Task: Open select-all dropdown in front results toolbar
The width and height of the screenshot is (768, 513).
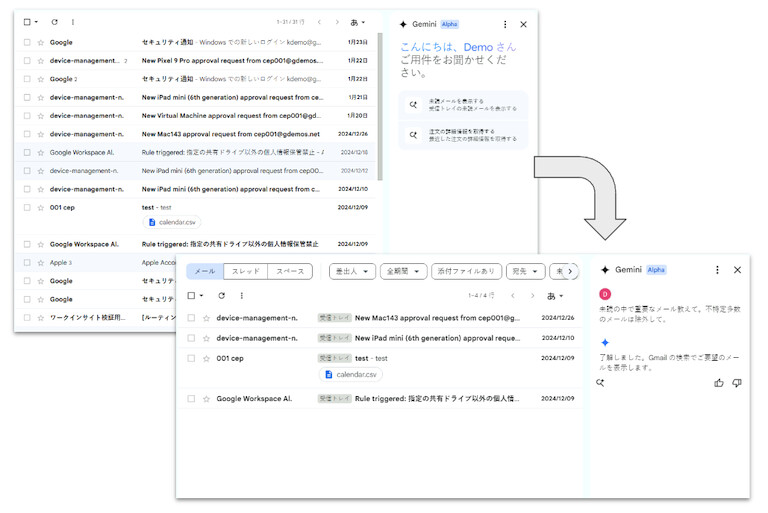Action: (x=201, y=295)
